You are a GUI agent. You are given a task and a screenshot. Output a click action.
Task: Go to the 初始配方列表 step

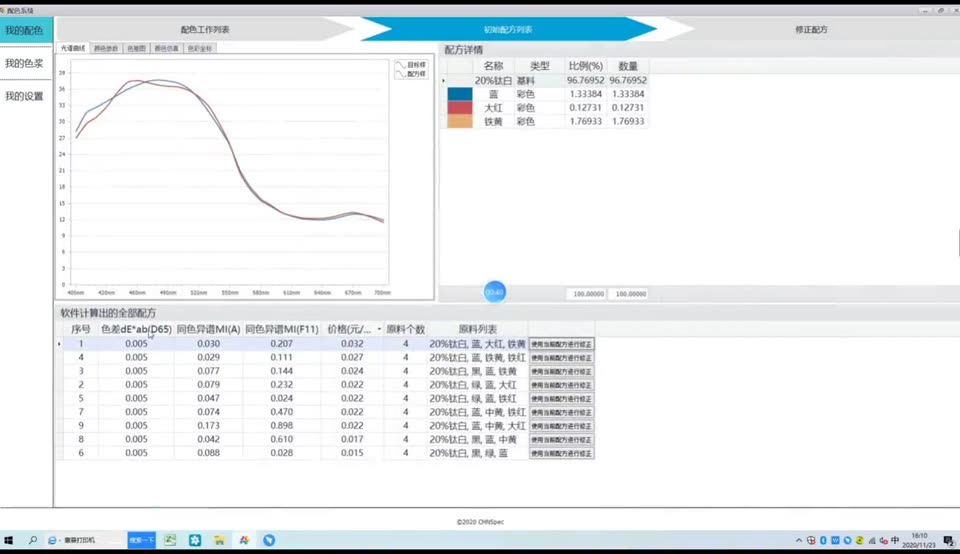coord(508,29)
